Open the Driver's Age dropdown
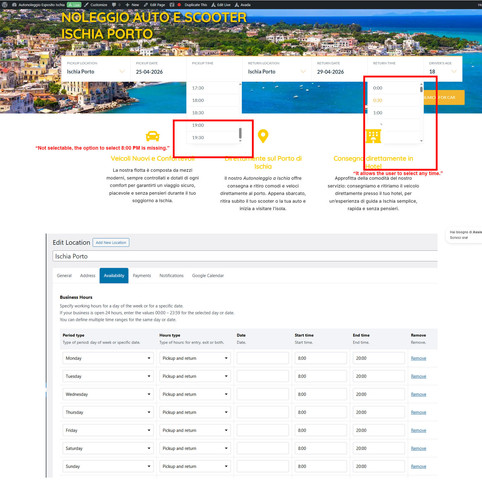This screenshot has height=500, width=482. tap(443, 69)
